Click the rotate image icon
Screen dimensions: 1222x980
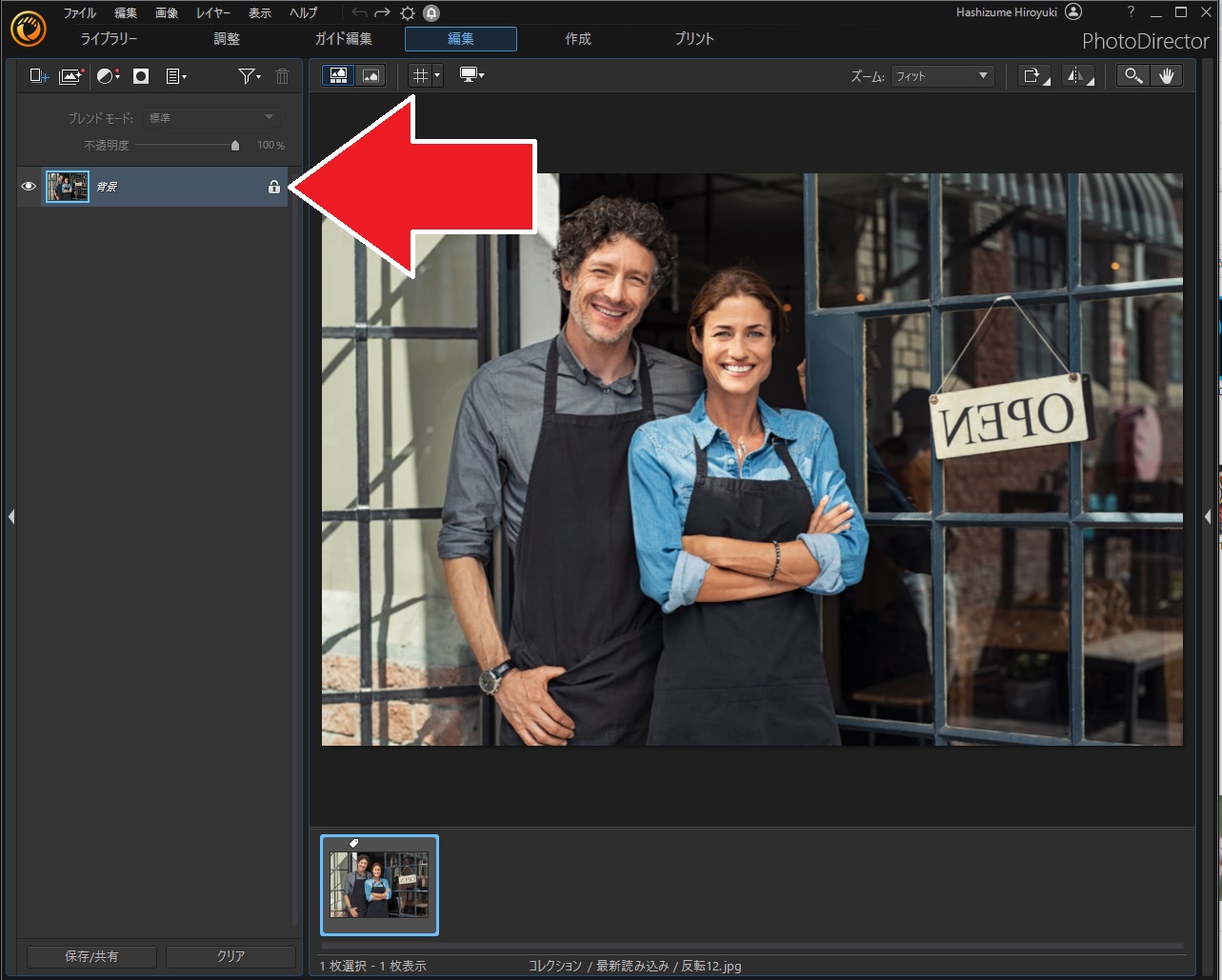pyautogui.click(x=1032, y=76)
